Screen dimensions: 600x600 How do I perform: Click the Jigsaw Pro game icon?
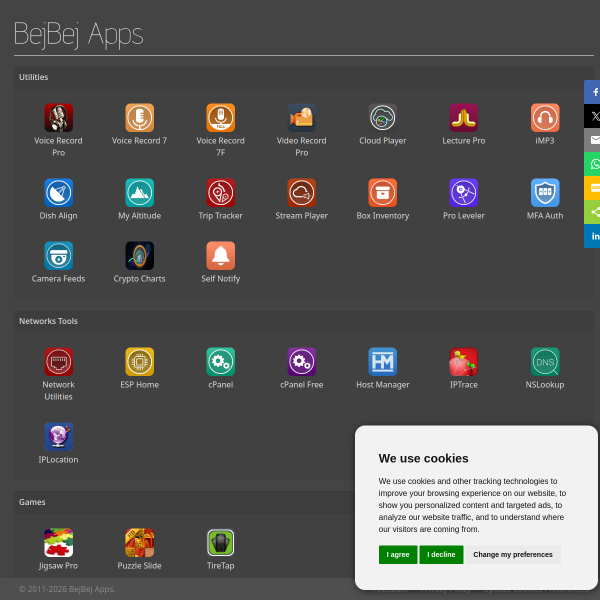[x=59, y=543]
